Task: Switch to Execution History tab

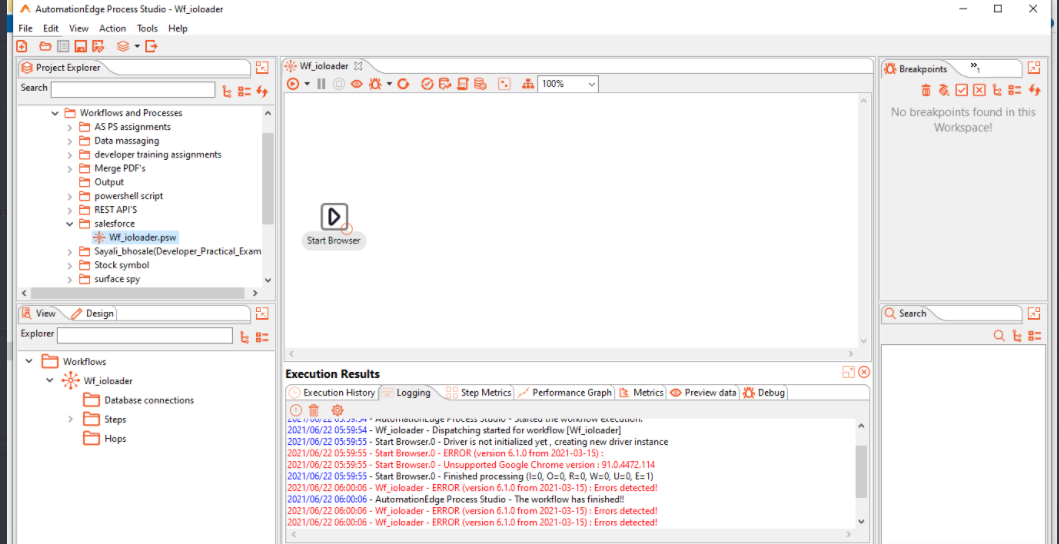Action: 331,393
